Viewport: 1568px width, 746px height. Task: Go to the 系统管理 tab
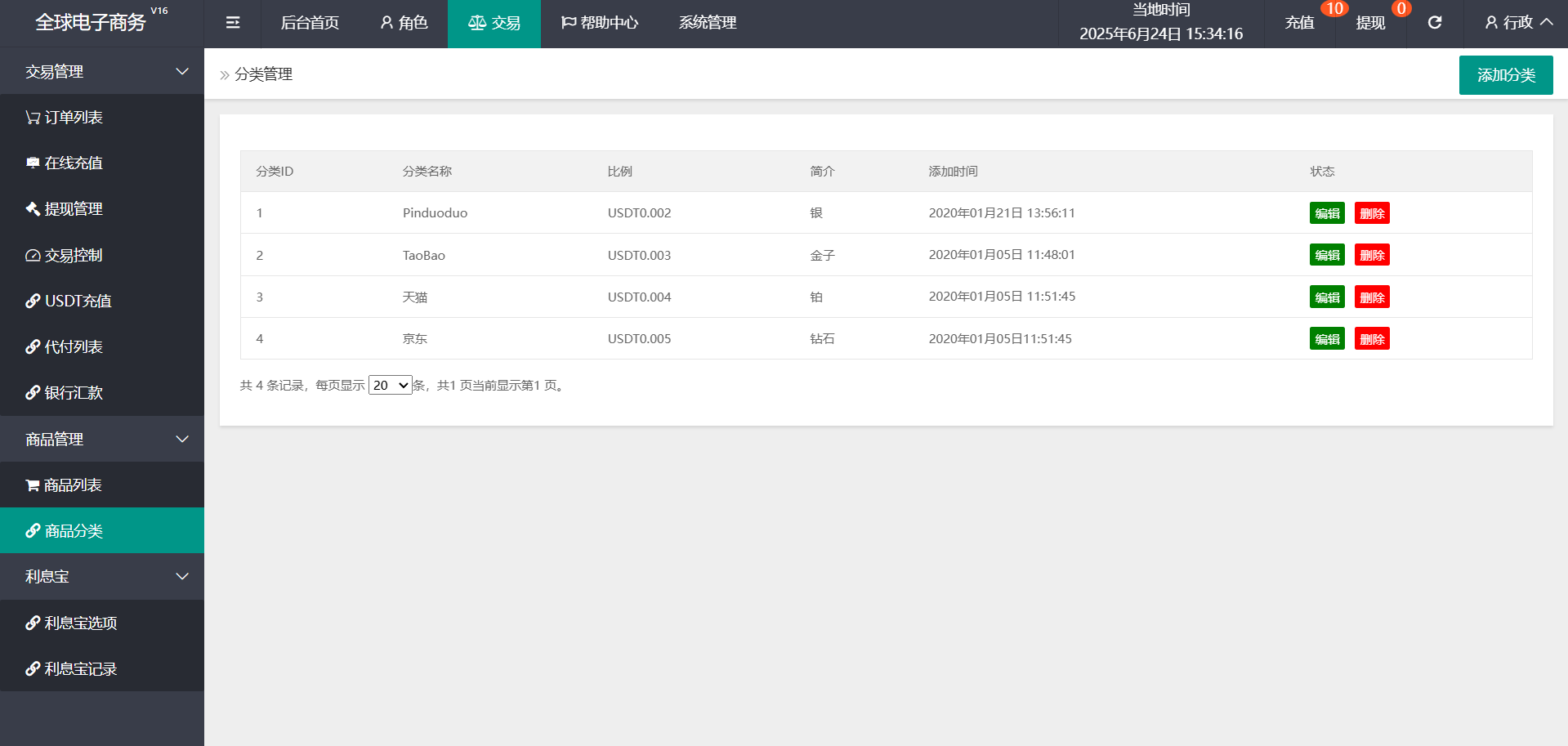tap(708, 23)
